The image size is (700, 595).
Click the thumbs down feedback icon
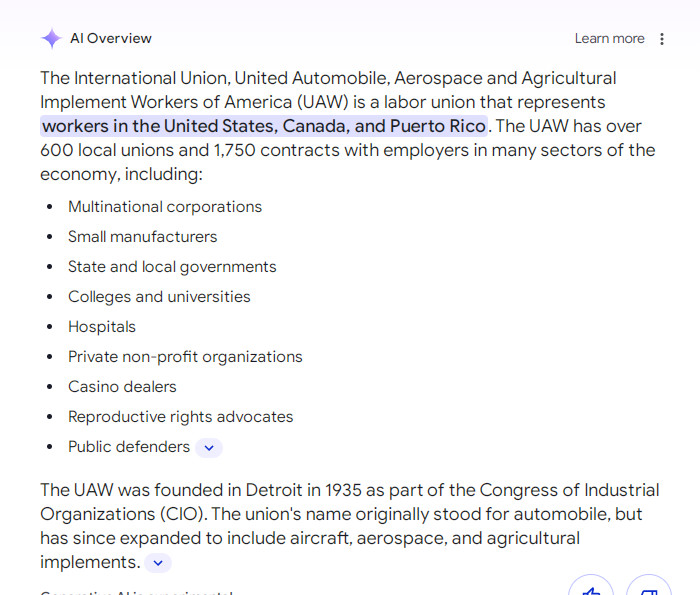649,588
